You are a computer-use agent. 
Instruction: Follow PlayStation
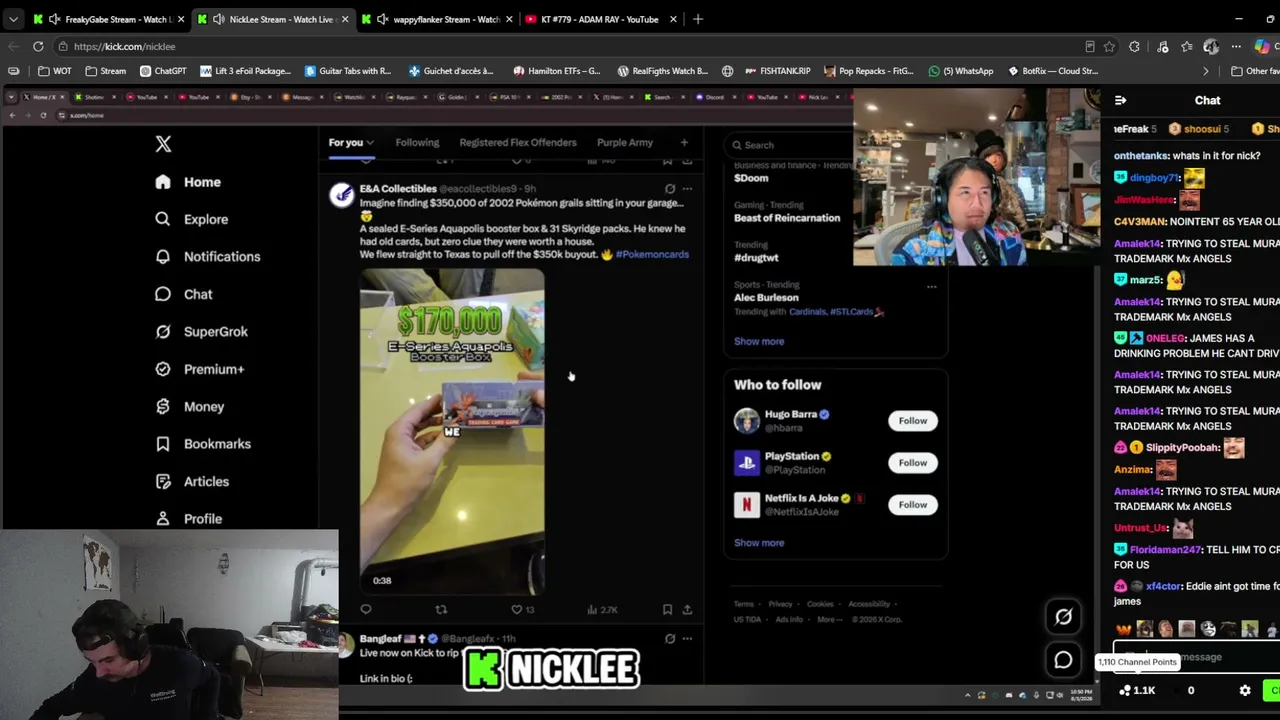click(913, 463)
